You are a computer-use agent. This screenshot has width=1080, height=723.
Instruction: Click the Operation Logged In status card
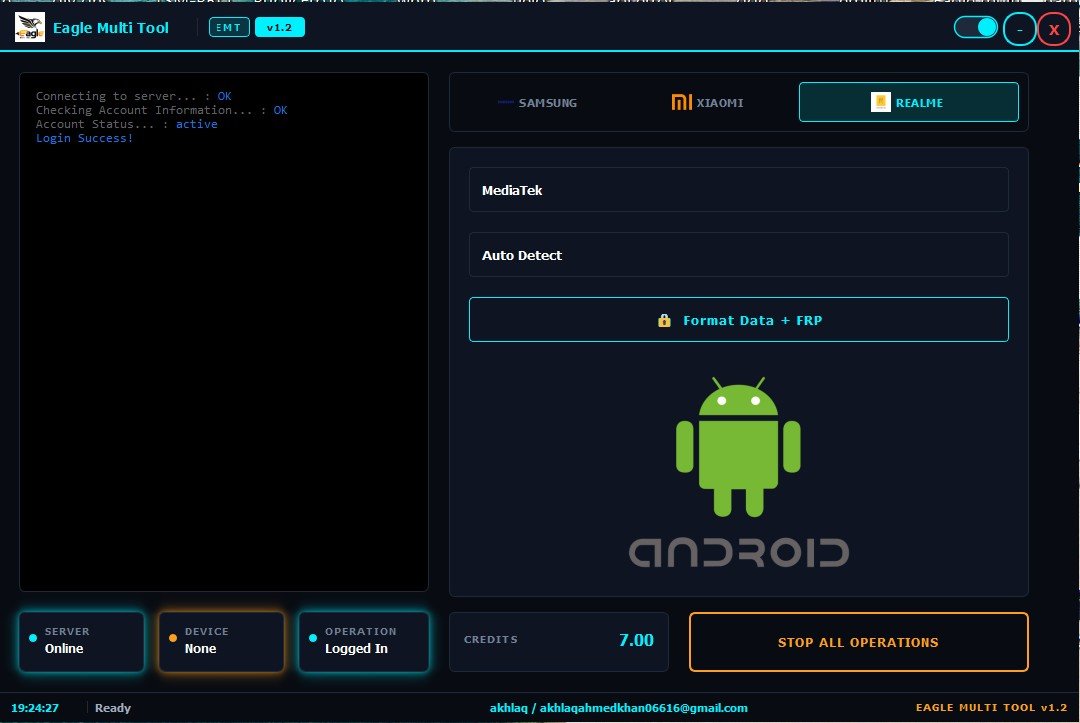[363, 641]
